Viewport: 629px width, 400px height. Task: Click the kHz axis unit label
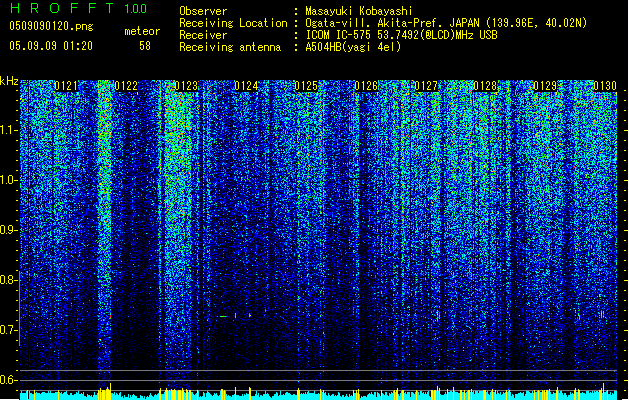9,81
